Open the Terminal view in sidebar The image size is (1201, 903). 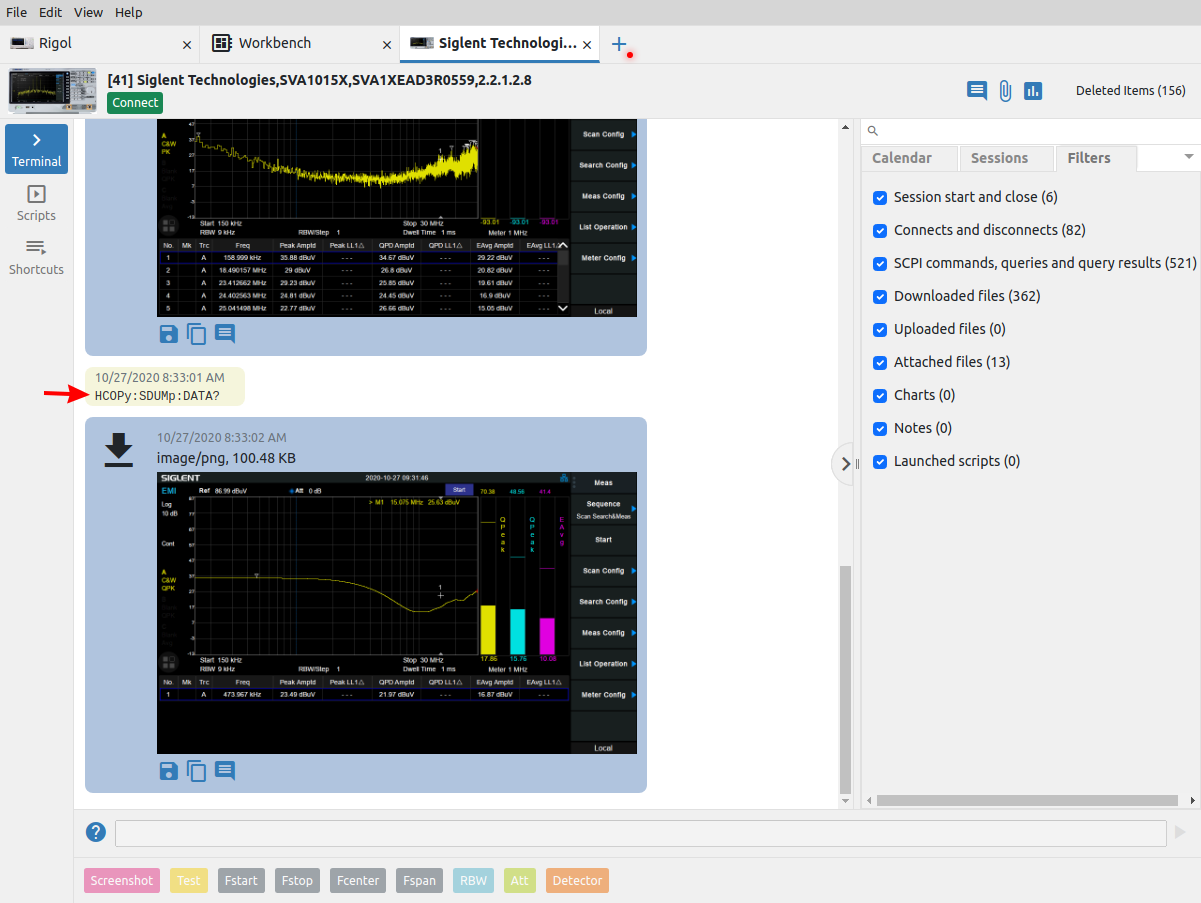(x=36, y=149)
